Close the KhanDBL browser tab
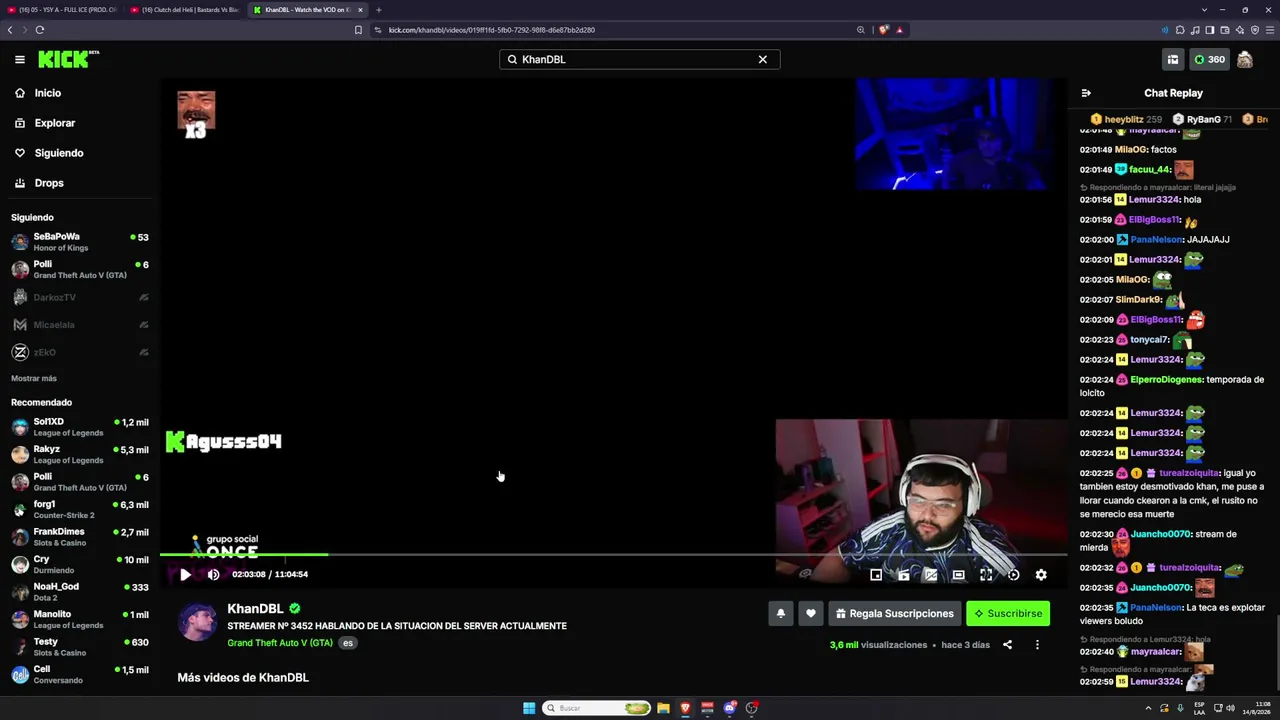1280x720 pixels. [360, 10]
